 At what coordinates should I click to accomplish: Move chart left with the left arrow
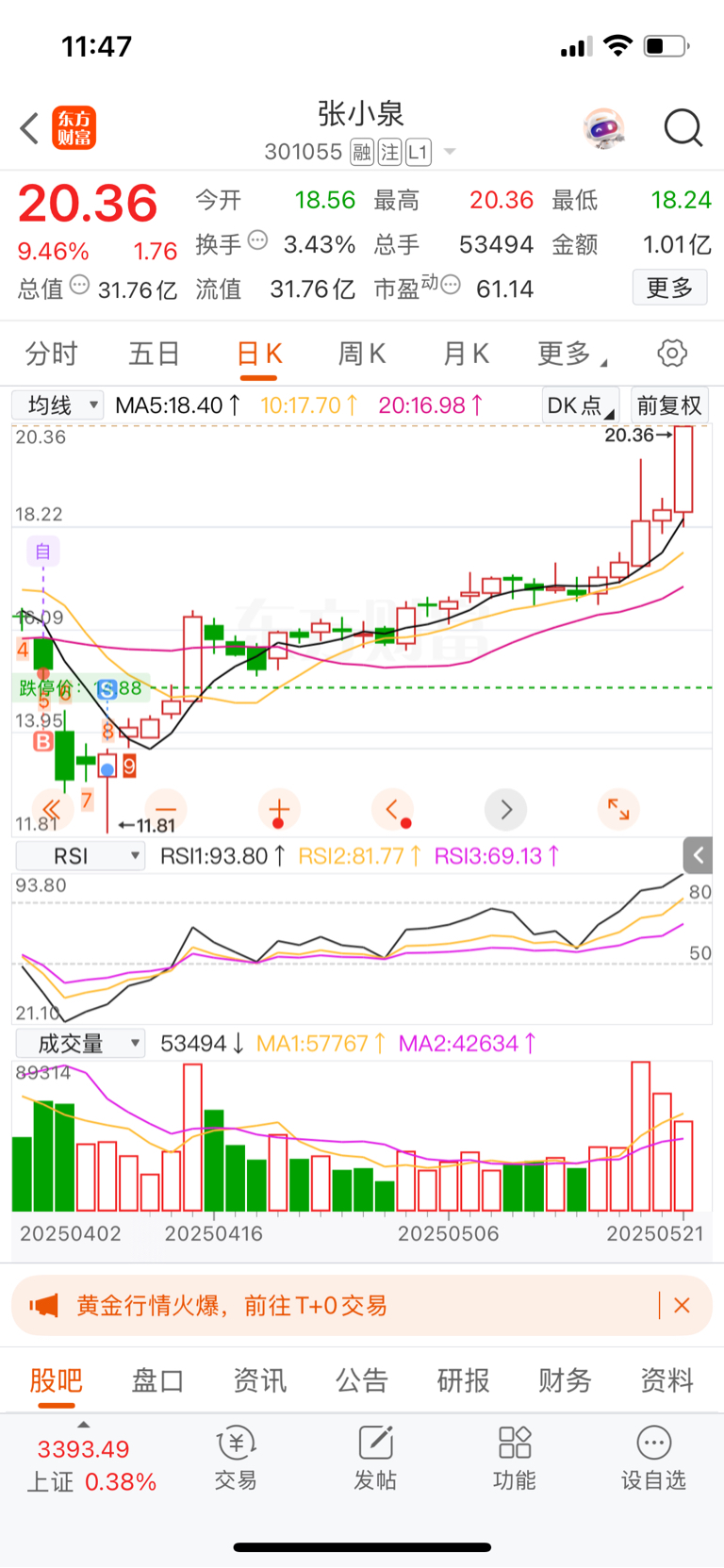coord(392,809)
